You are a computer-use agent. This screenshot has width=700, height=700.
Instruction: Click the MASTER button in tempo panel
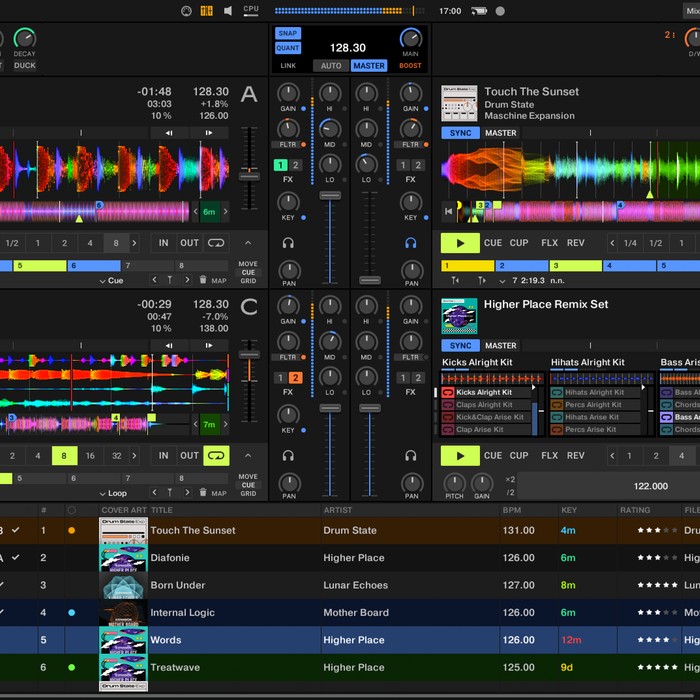[x=369, y=66]
